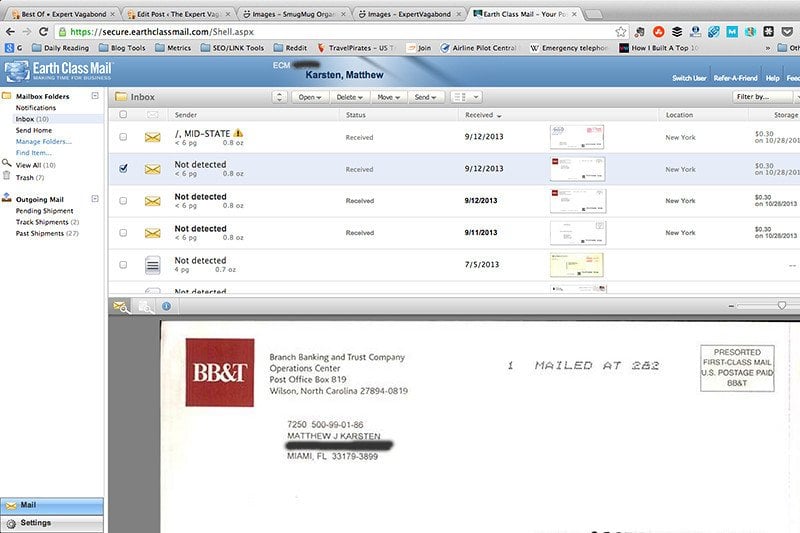Reload the page with refresh icon
Image resolution: width=800 pixels, height=533 pixels.
(x=43, y=32)
